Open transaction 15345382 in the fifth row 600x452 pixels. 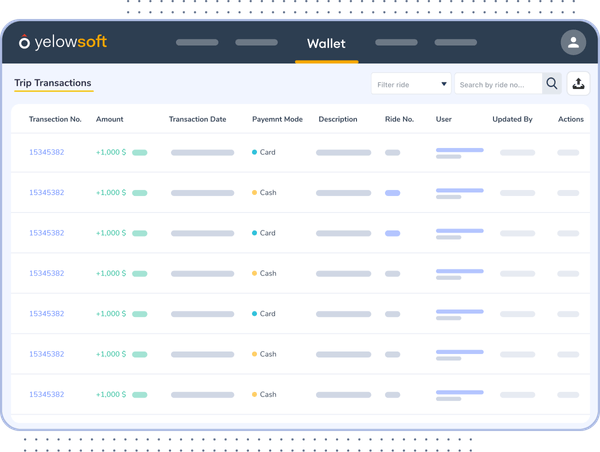[x=47, y=314]
